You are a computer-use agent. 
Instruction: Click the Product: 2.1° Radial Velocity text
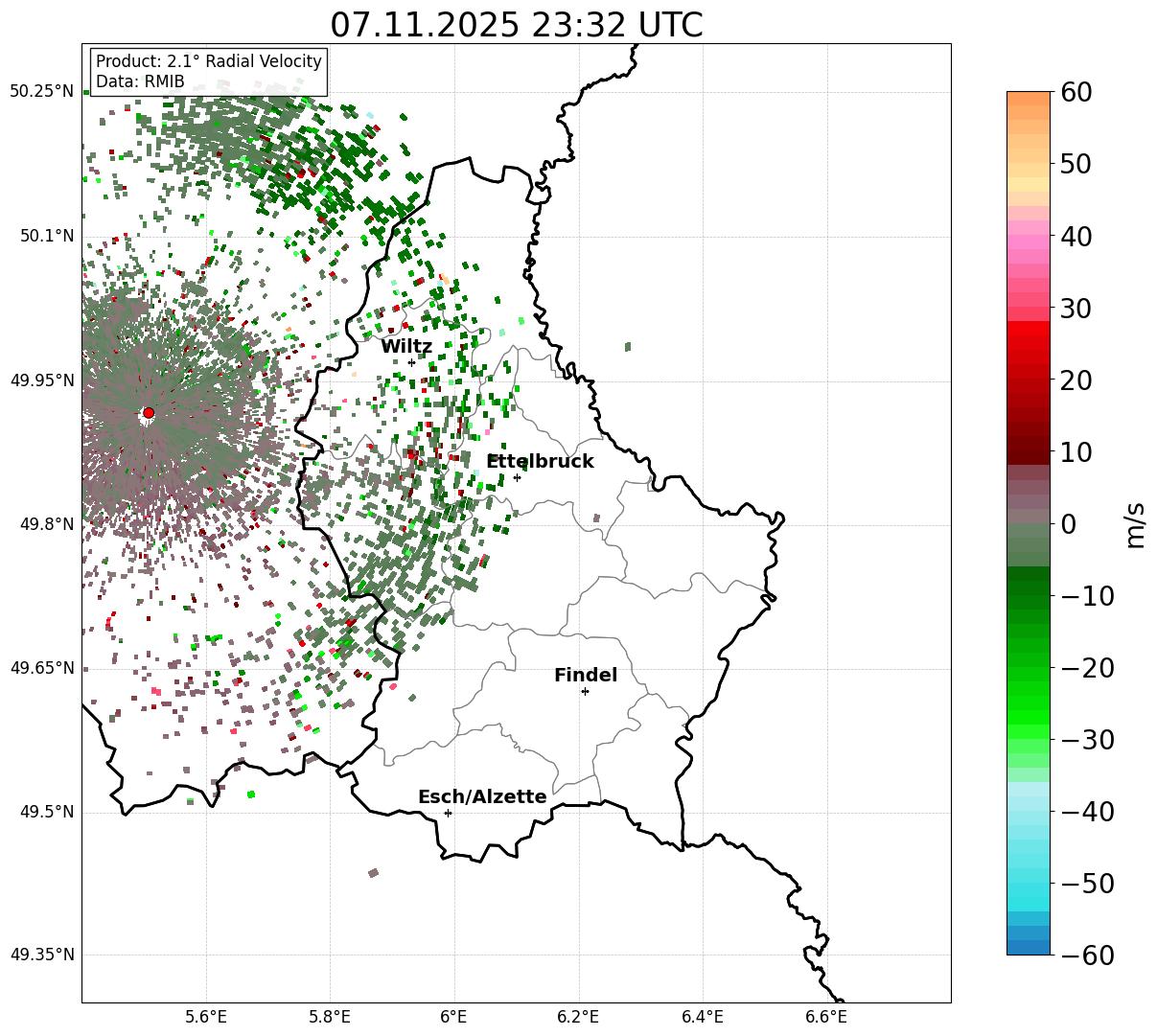coord(209,61)
